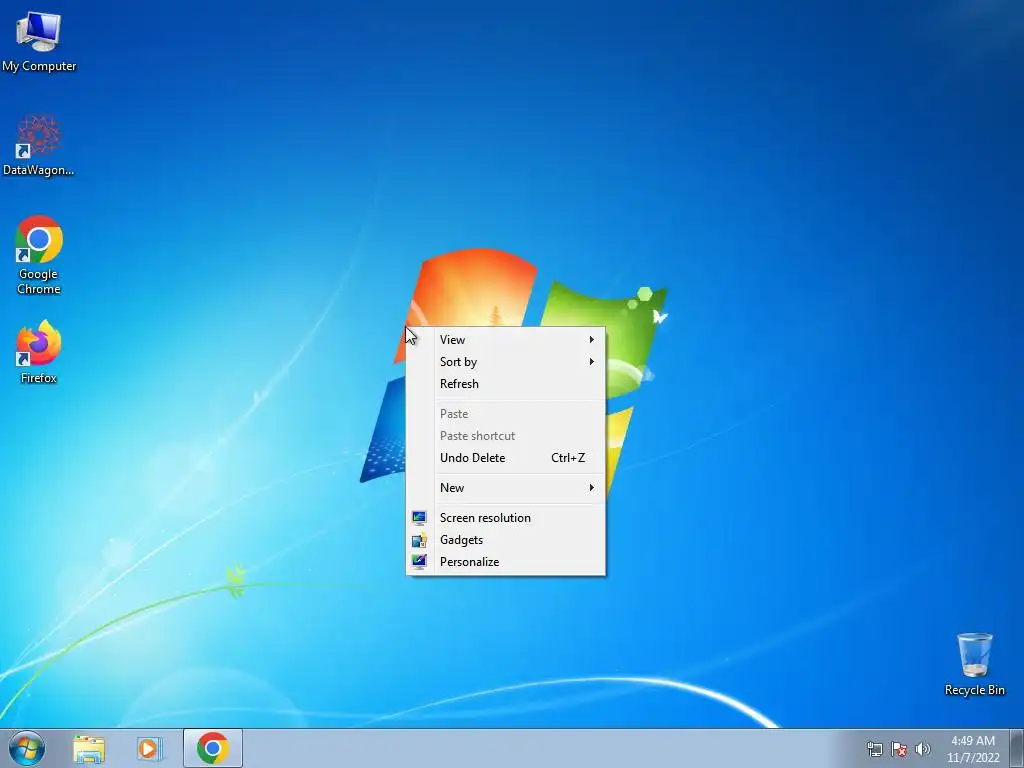1024x768 pixels.
Task: Click the Screen resolution monitor icon
Action: tap(419, 518)
